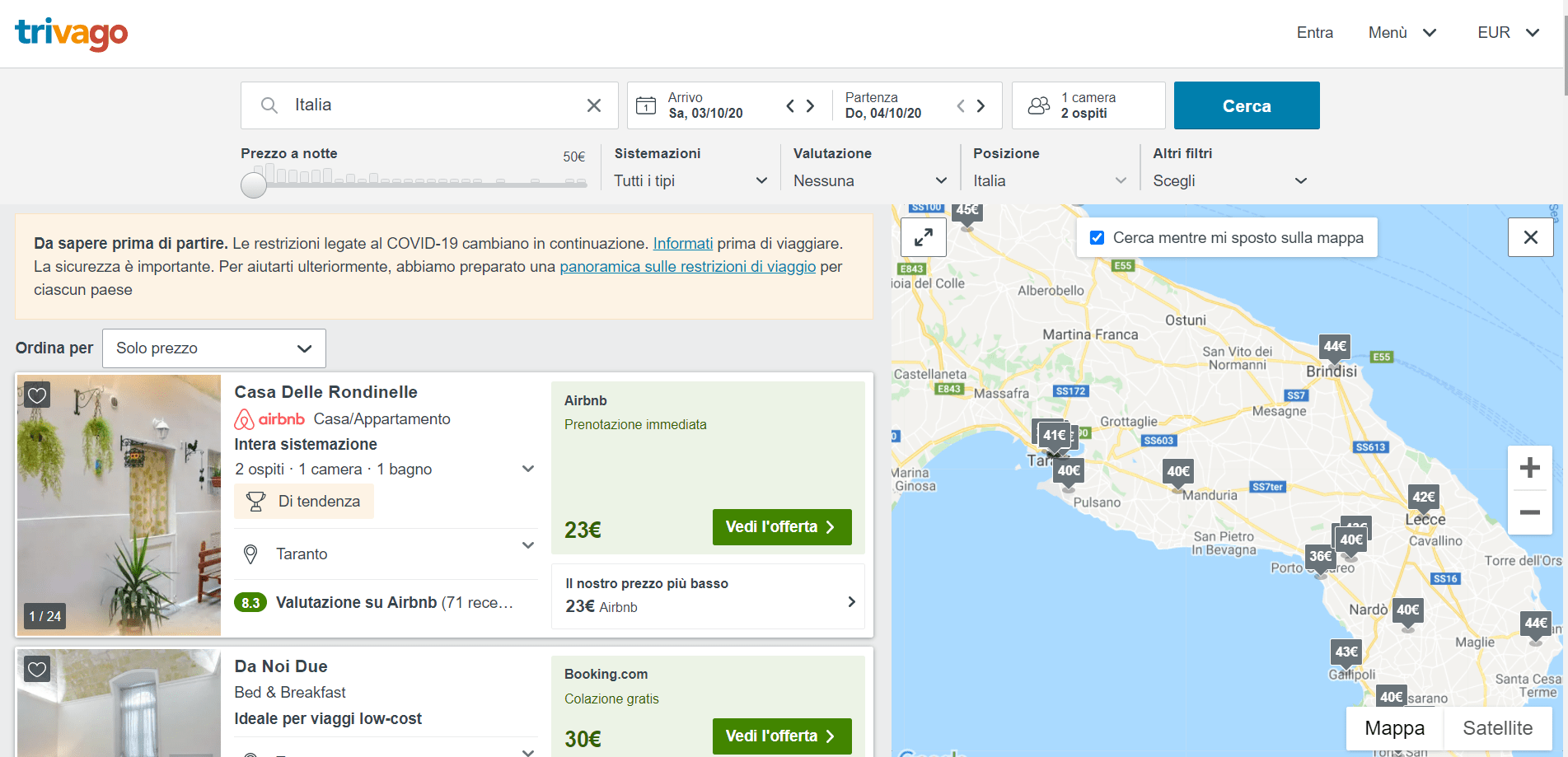Viewport: 1568px width, 757px height.
Task: Click the Italia destination input field
Action: pos(429,105)
